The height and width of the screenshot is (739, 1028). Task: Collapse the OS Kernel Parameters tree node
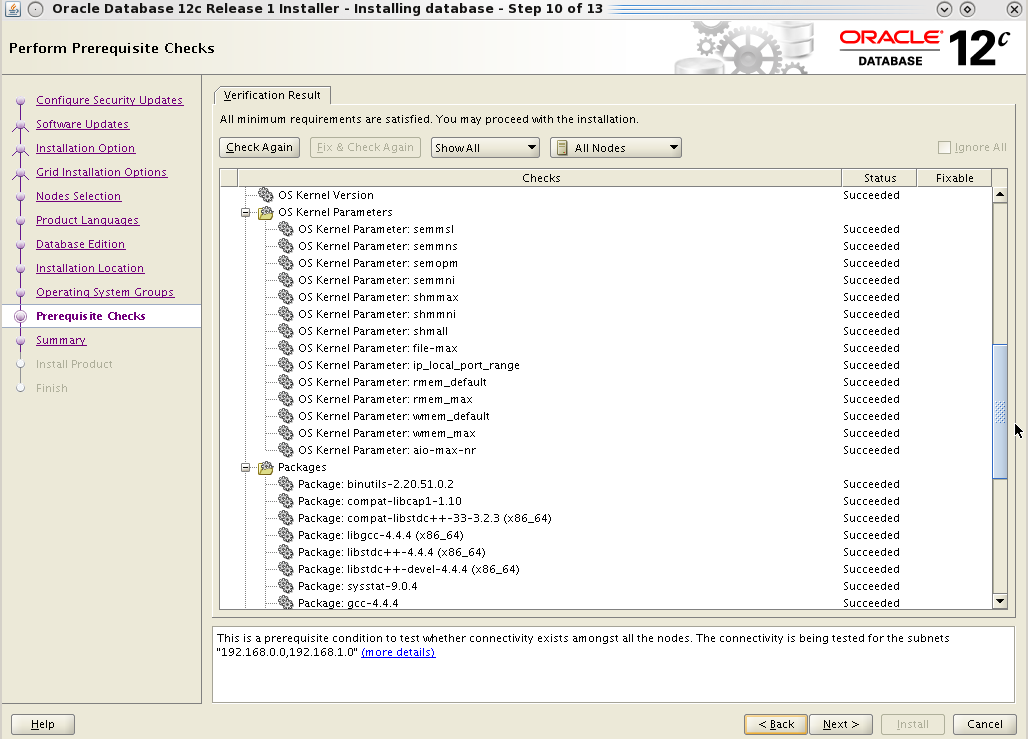(245, 212)
